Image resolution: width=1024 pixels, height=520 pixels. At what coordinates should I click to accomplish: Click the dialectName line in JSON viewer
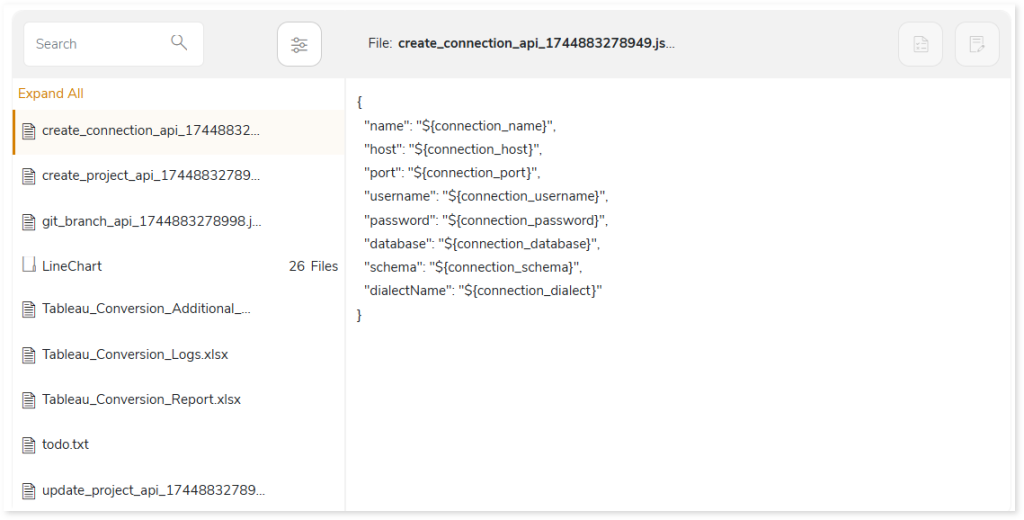pyautogui.click(x=483, y=290)
